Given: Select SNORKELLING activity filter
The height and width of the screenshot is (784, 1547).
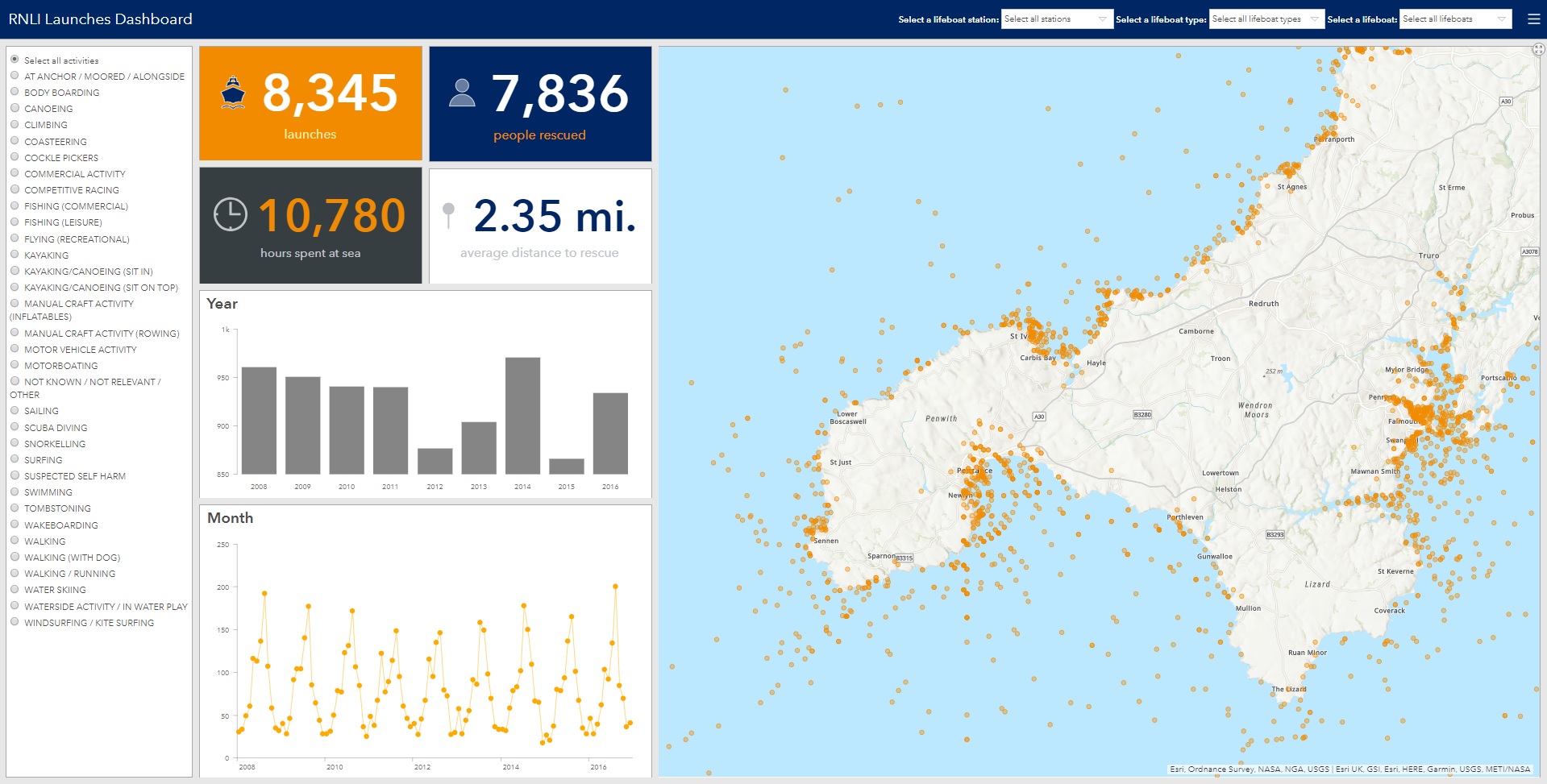Looking at the screenshot, I should pos(15,443).
